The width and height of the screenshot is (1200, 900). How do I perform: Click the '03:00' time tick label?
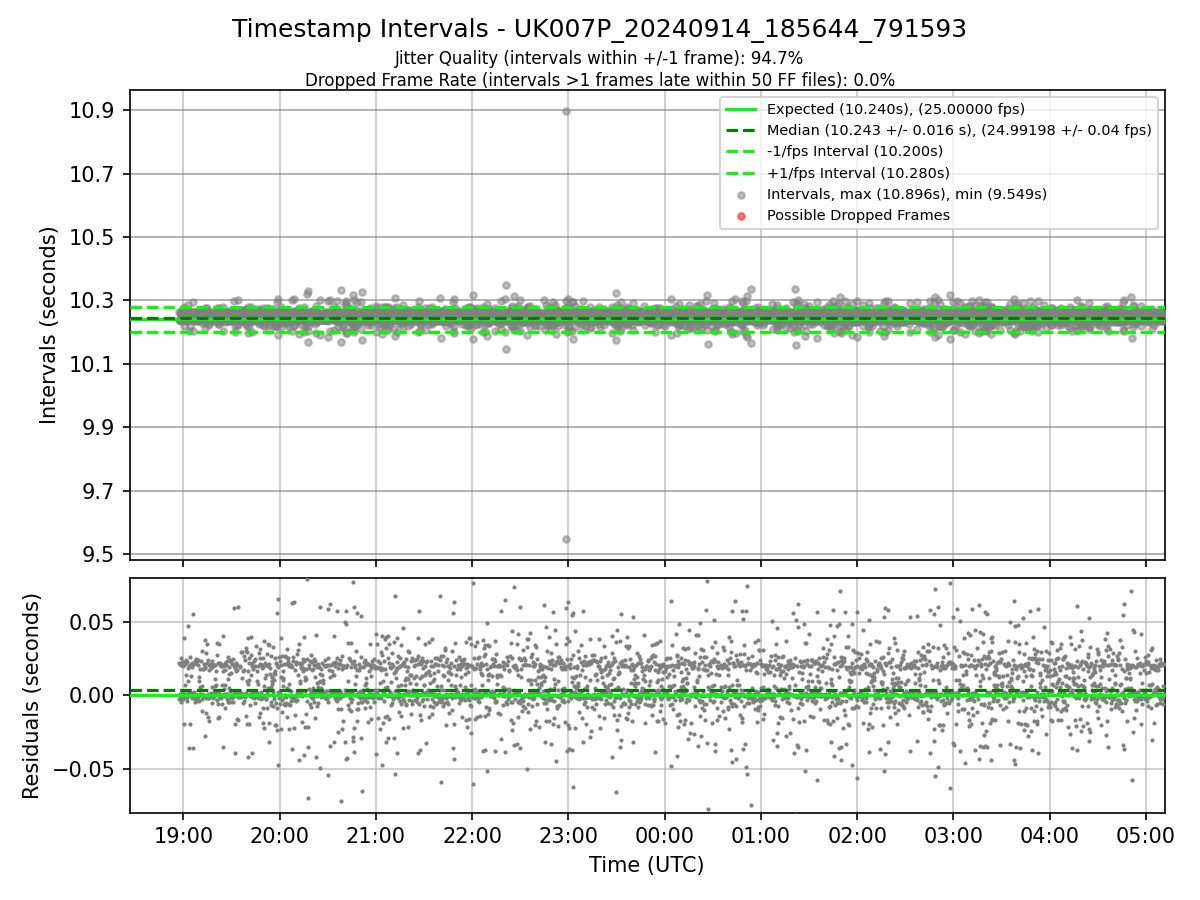952,834
